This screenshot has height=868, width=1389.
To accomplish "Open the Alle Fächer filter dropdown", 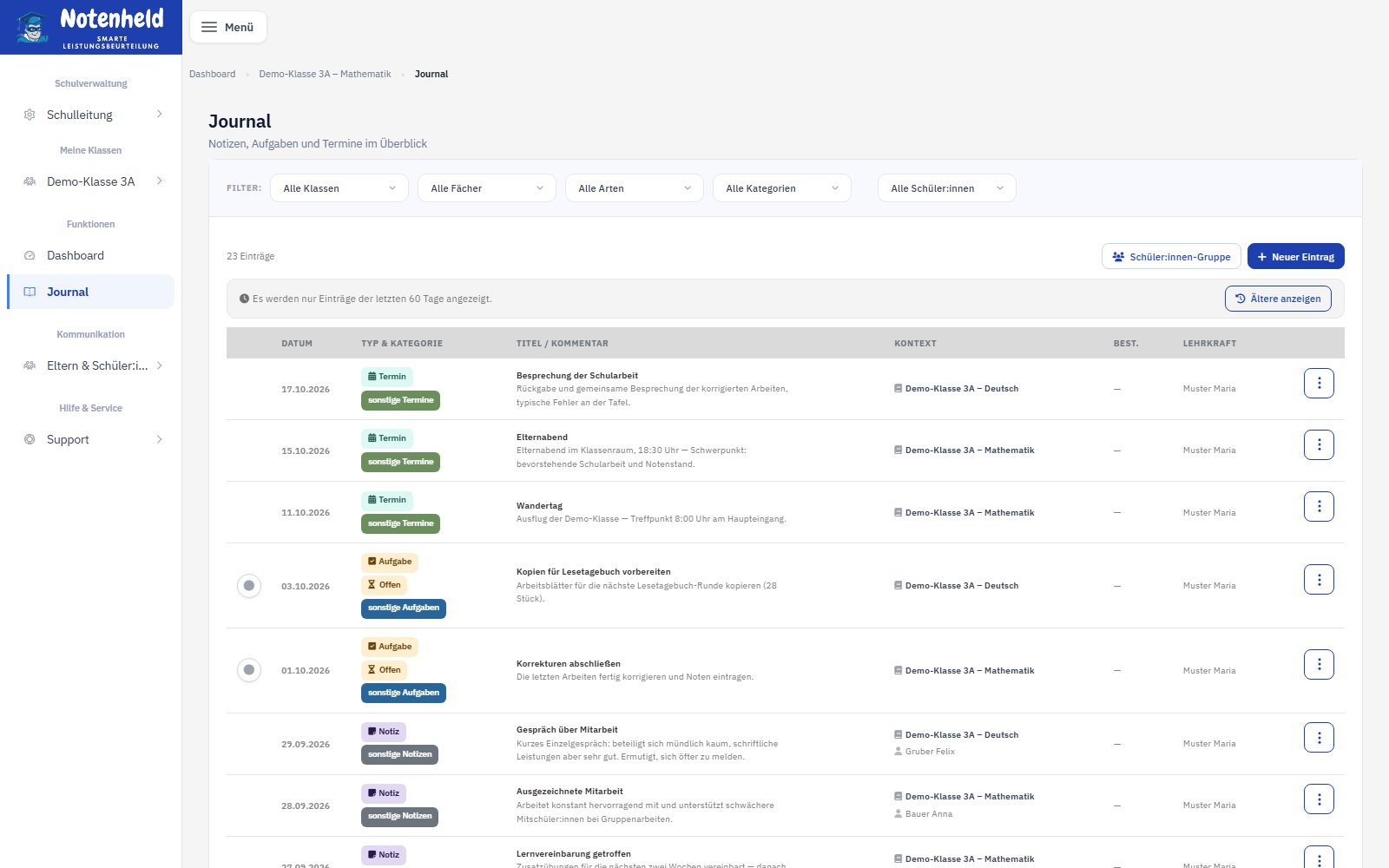I will tap(487, 188).
